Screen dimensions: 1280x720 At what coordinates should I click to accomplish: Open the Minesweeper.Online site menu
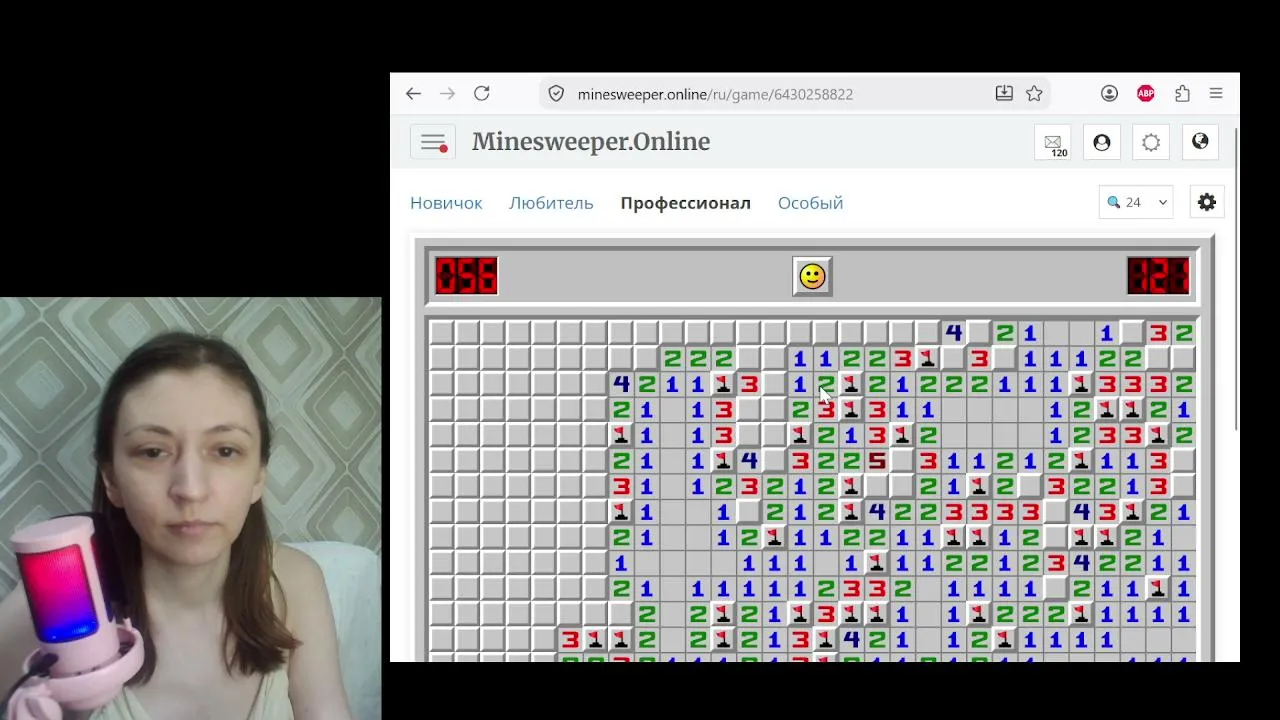433,142
